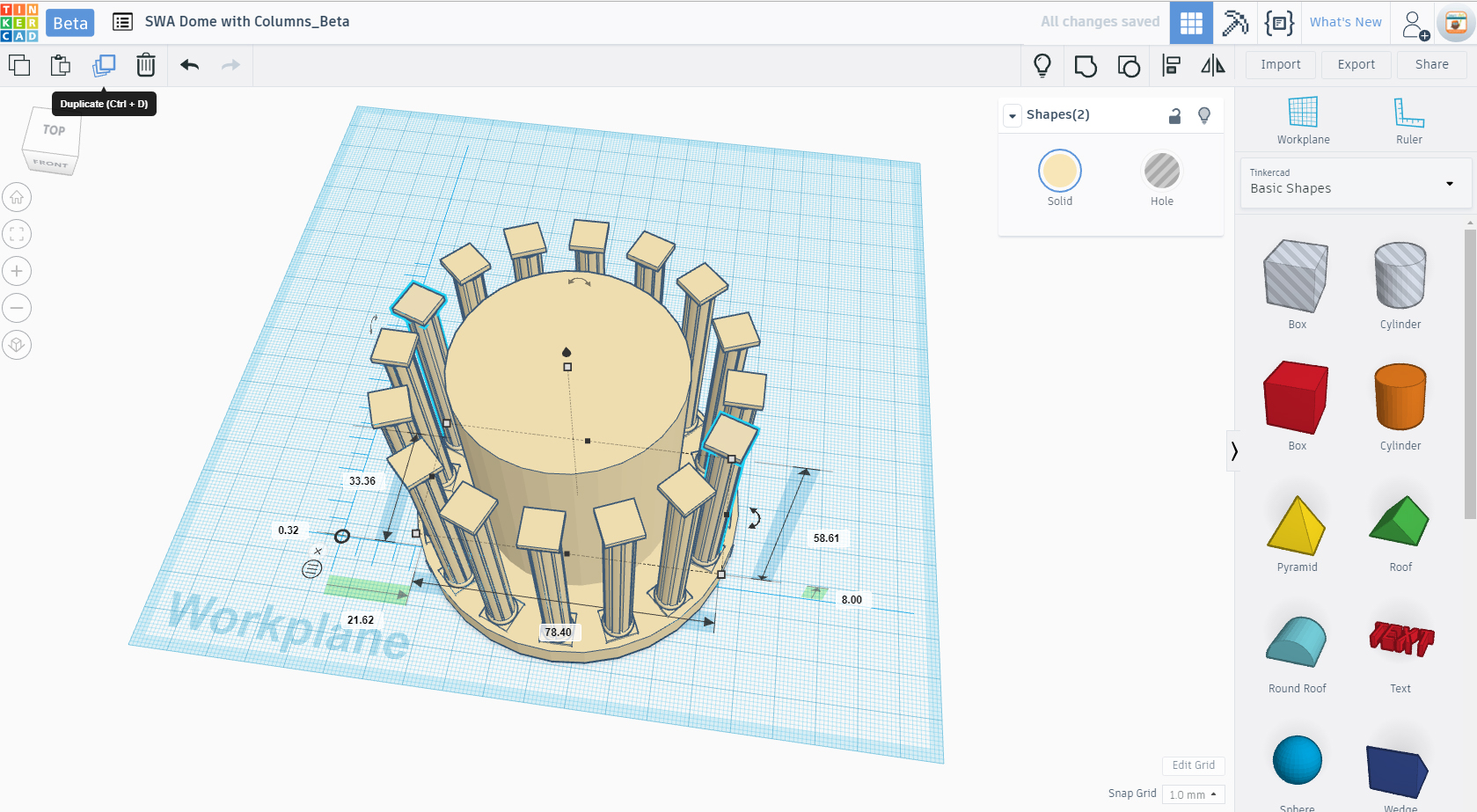Click design title SWA Dome with Columns_Beta

tap(247, 22)
